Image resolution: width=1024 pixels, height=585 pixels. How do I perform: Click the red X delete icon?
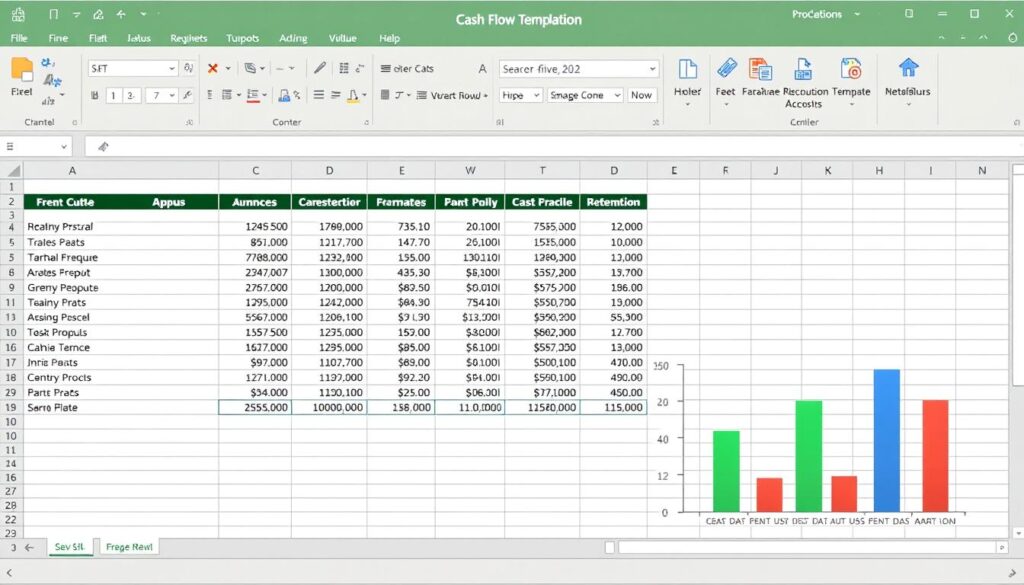click(213, 68)
